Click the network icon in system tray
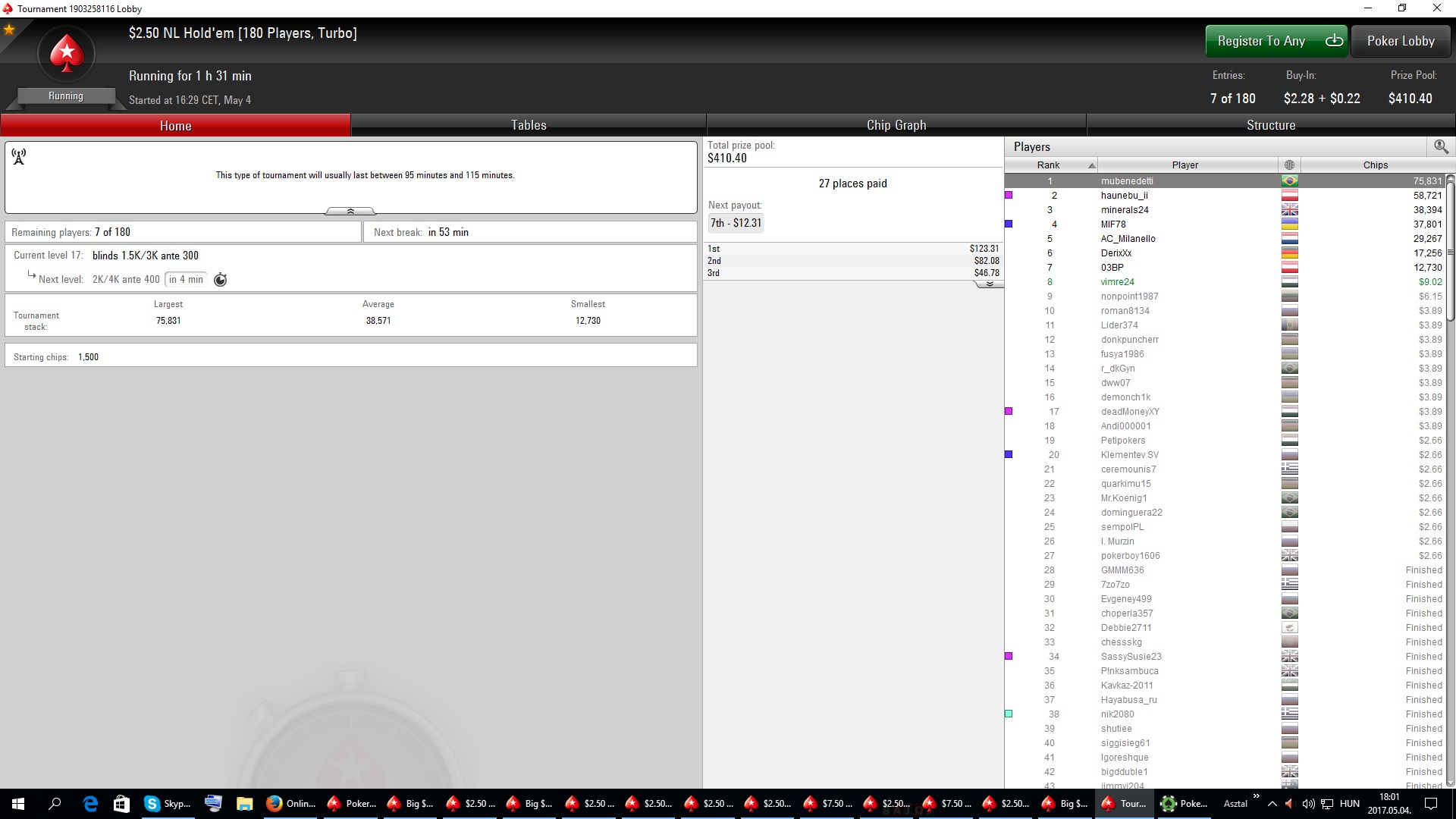The height and width of the screenshot is (819, 1456). [x=1327, y=804]
